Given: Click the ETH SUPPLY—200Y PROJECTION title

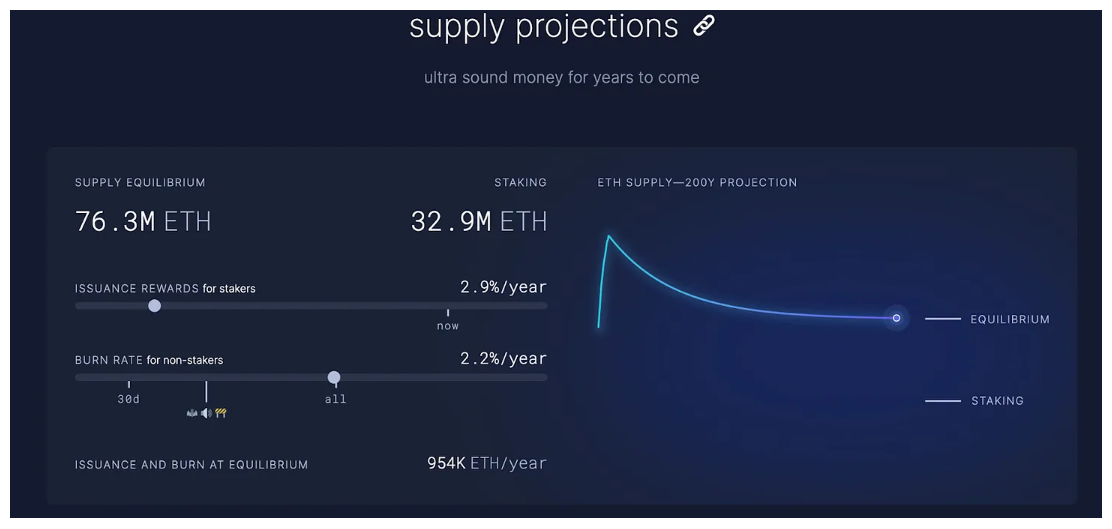Looking at the screenshot, I should pos(697,183).
